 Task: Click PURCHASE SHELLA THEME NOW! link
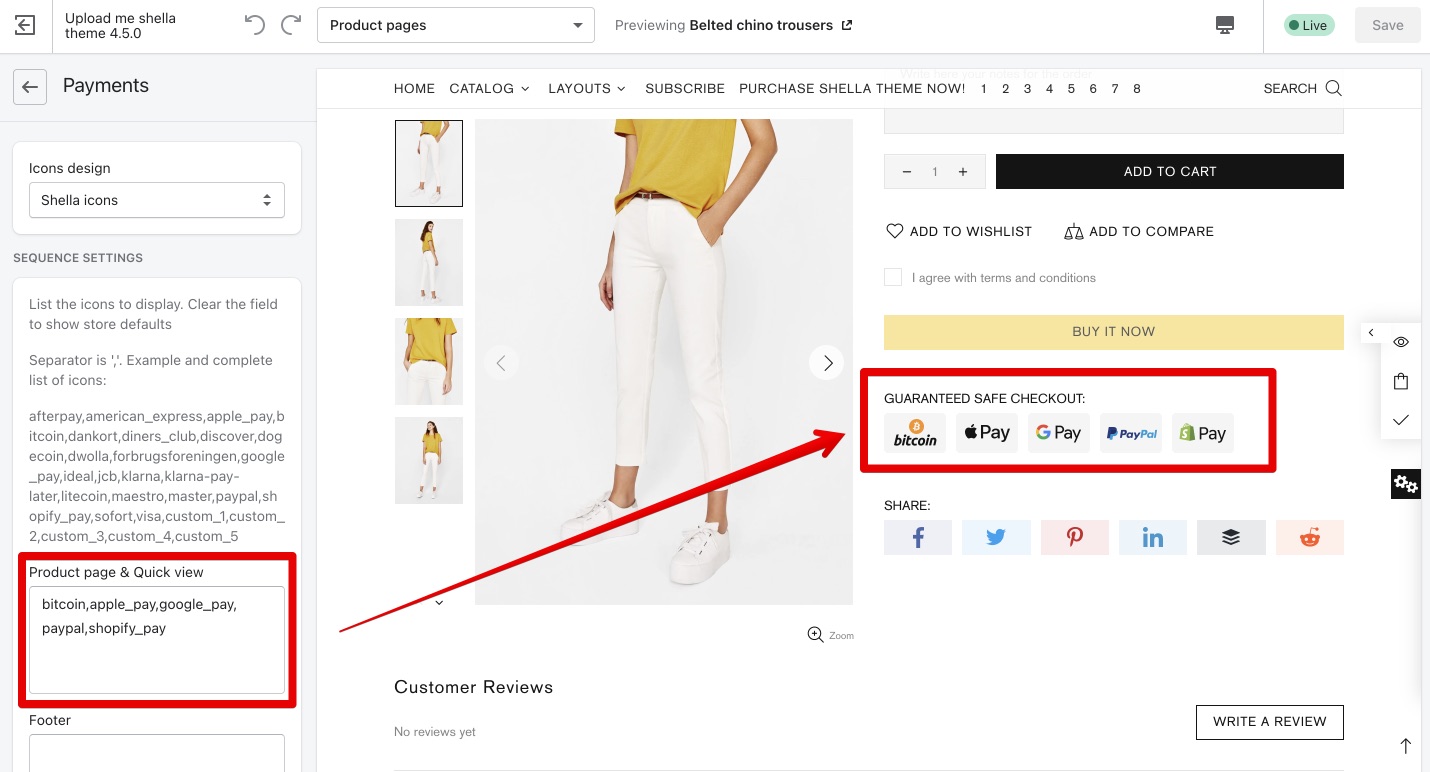[x=852, y=88]
